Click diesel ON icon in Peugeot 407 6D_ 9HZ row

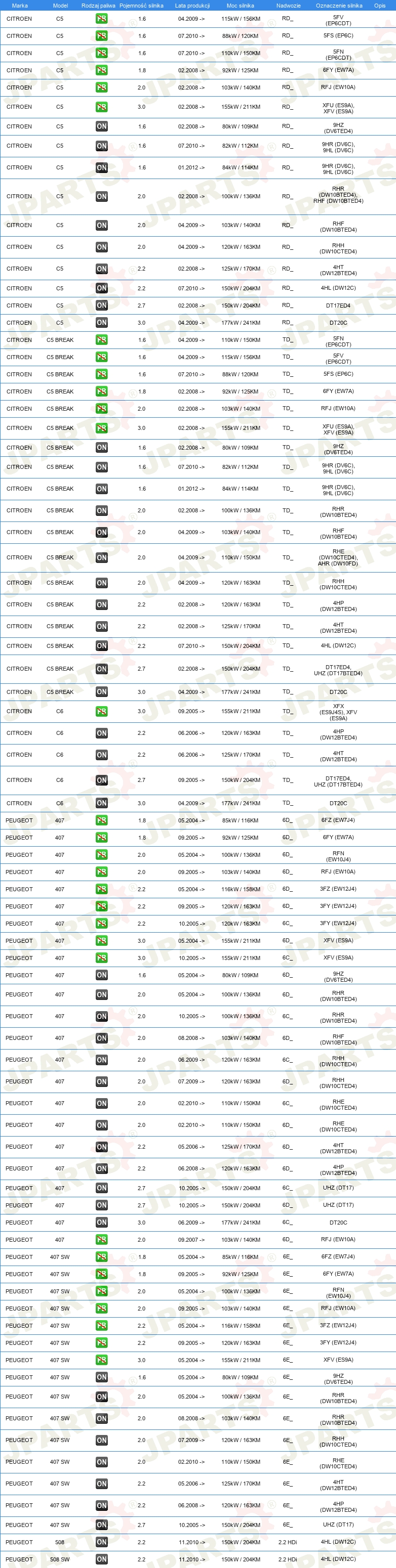coord(102,975)
